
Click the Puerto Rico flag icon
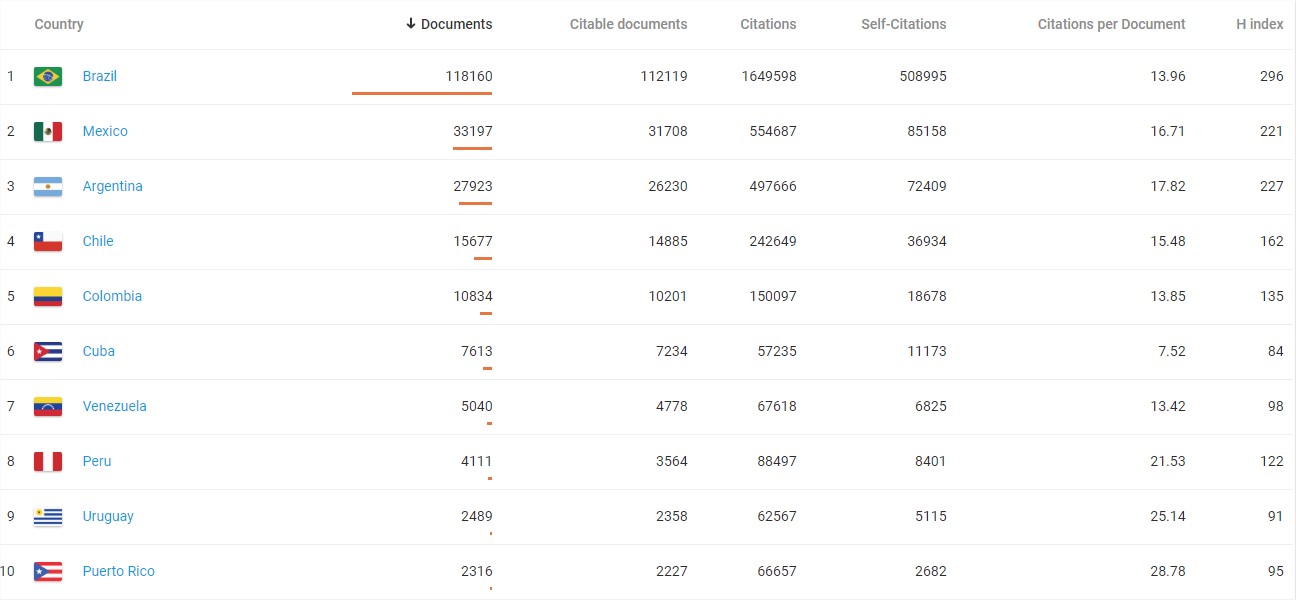(48, 572)
